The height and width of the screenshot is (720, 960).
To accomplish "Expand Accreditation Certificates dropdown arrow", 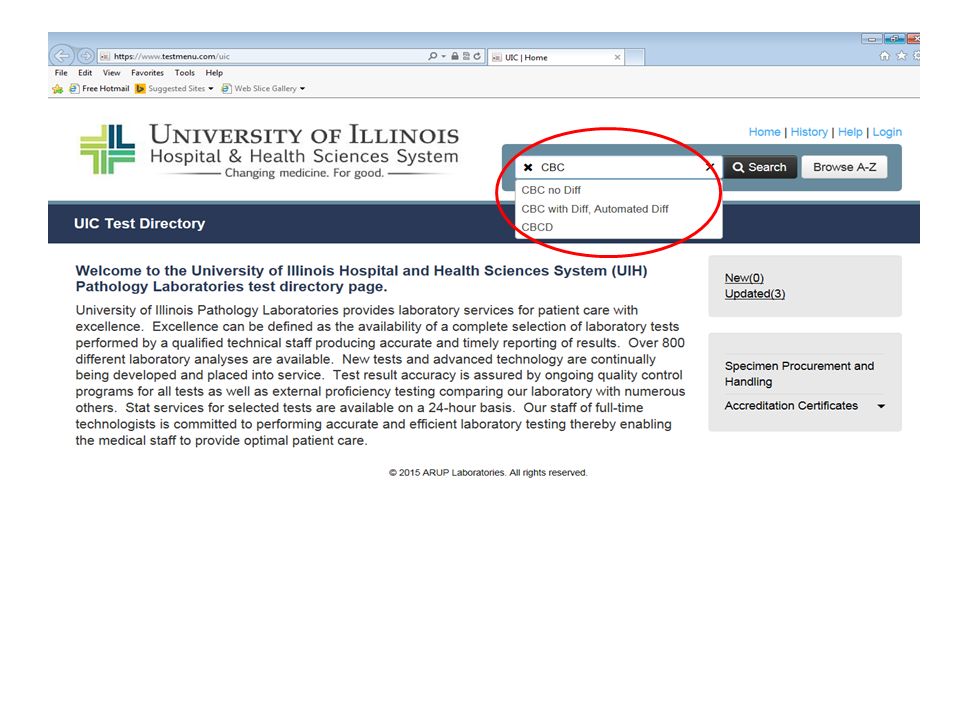I will coord(881,406).
